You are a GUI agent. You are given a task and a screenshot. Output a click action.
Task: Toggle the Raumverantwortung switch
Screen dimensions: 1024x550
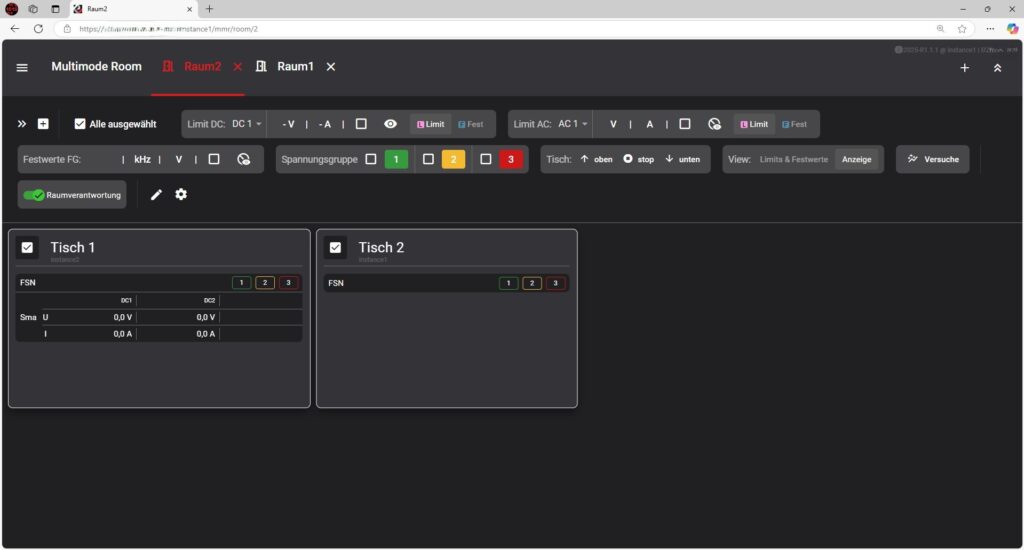tap(34, 195)
